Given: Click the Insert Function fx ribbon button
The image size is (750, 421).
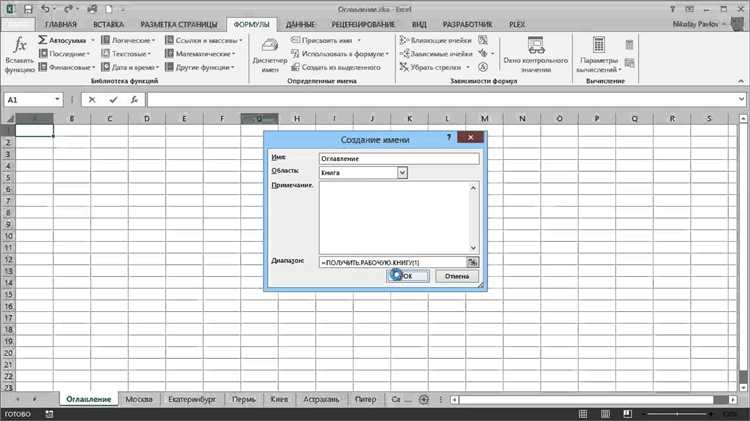Looking at the screenshot, I should [x=20, y=54].
